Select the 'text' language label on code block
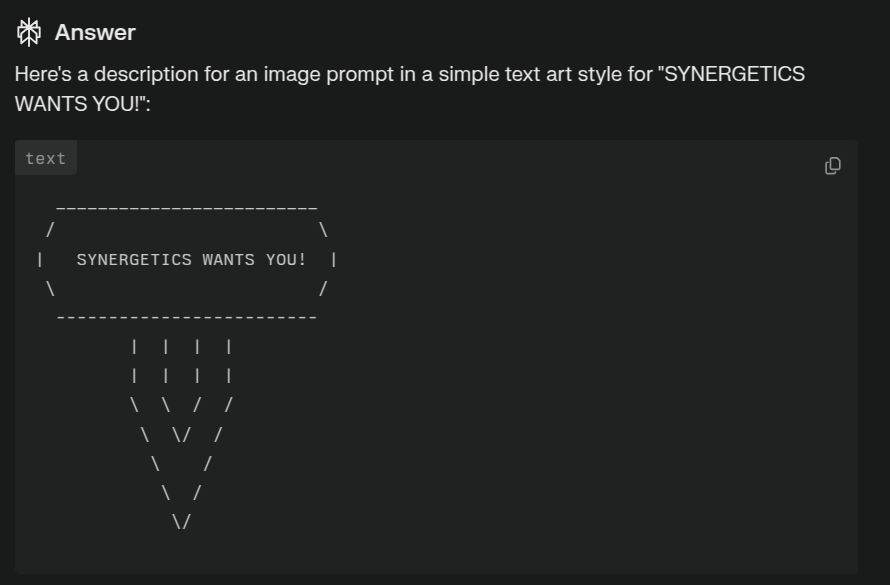The width and height of the screenshot is (890, 585). tap(45, 158)
